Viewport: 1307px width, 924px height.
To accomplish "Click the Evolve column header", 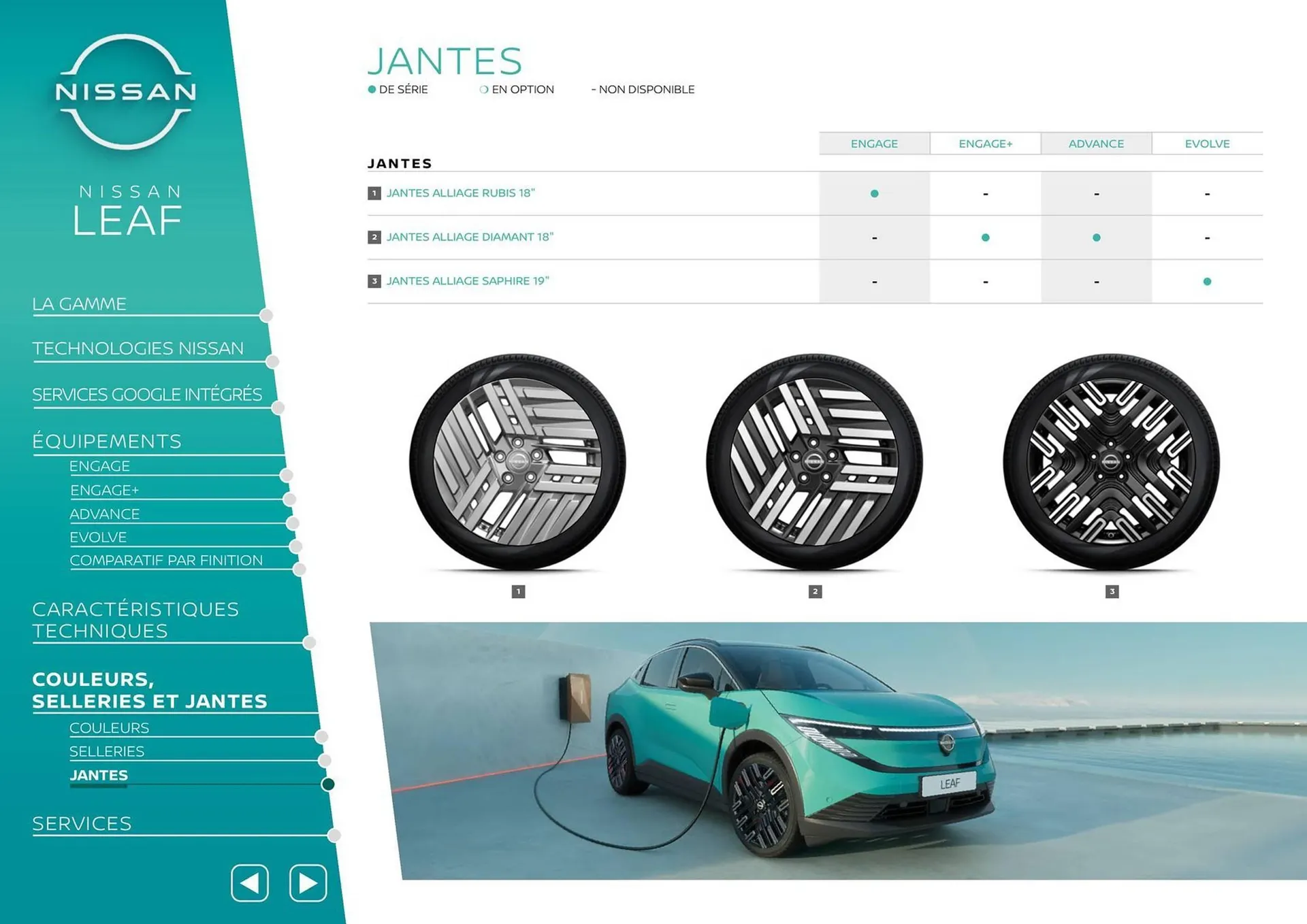I will 1207,144.
